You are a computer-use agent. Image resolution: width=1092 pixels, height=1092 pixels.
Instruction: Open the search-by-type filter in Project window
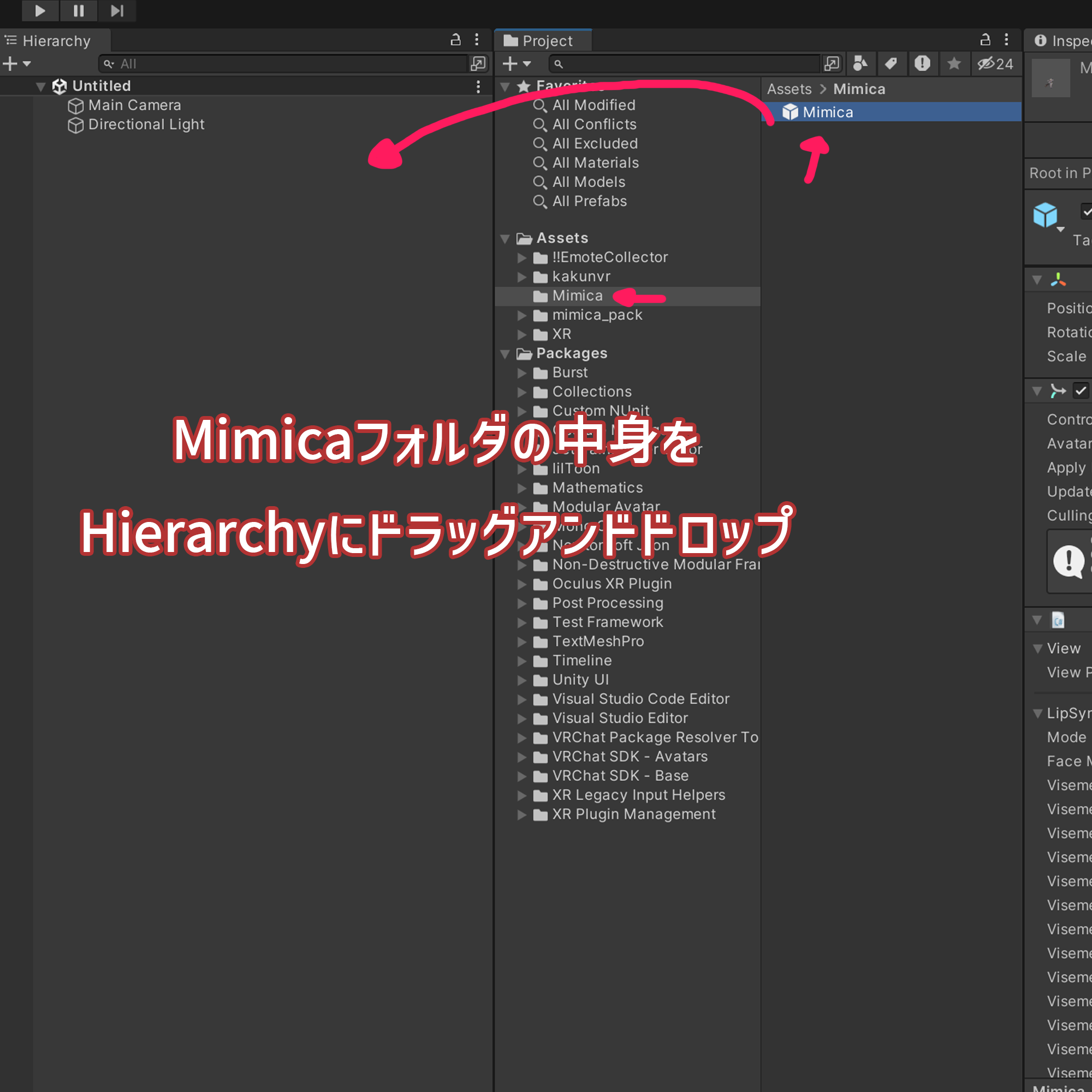click(x=860, y=63)
